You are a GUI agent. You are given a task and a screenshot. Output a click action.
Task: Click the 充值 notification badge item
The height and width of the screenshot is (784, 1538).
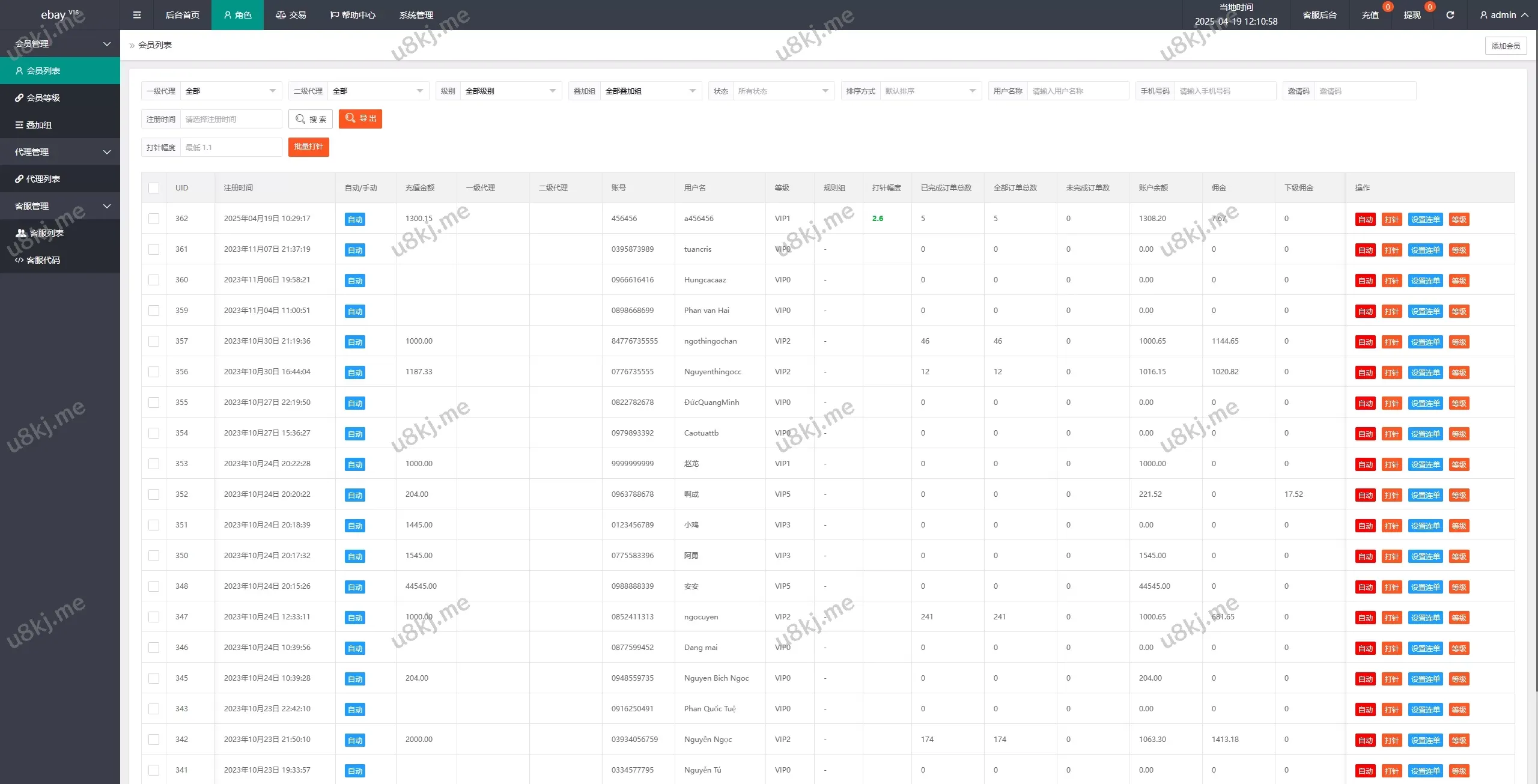tap(1370, 15)
